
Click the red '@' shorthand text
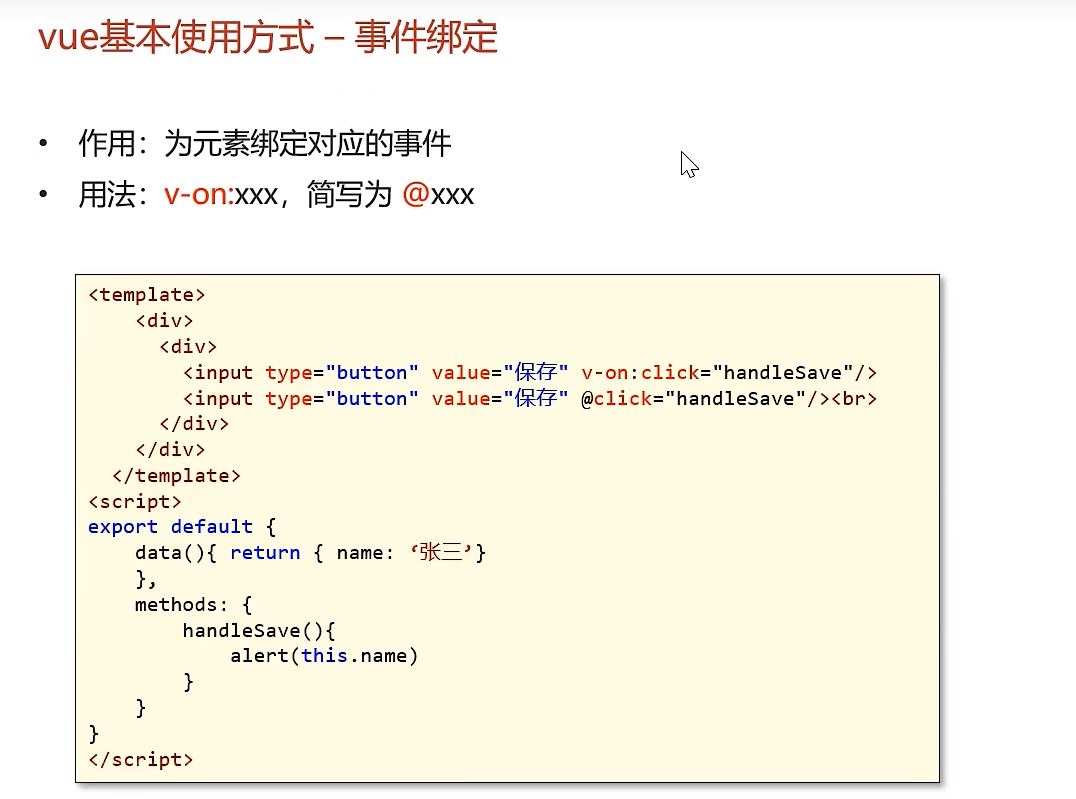tap(416, 195)
